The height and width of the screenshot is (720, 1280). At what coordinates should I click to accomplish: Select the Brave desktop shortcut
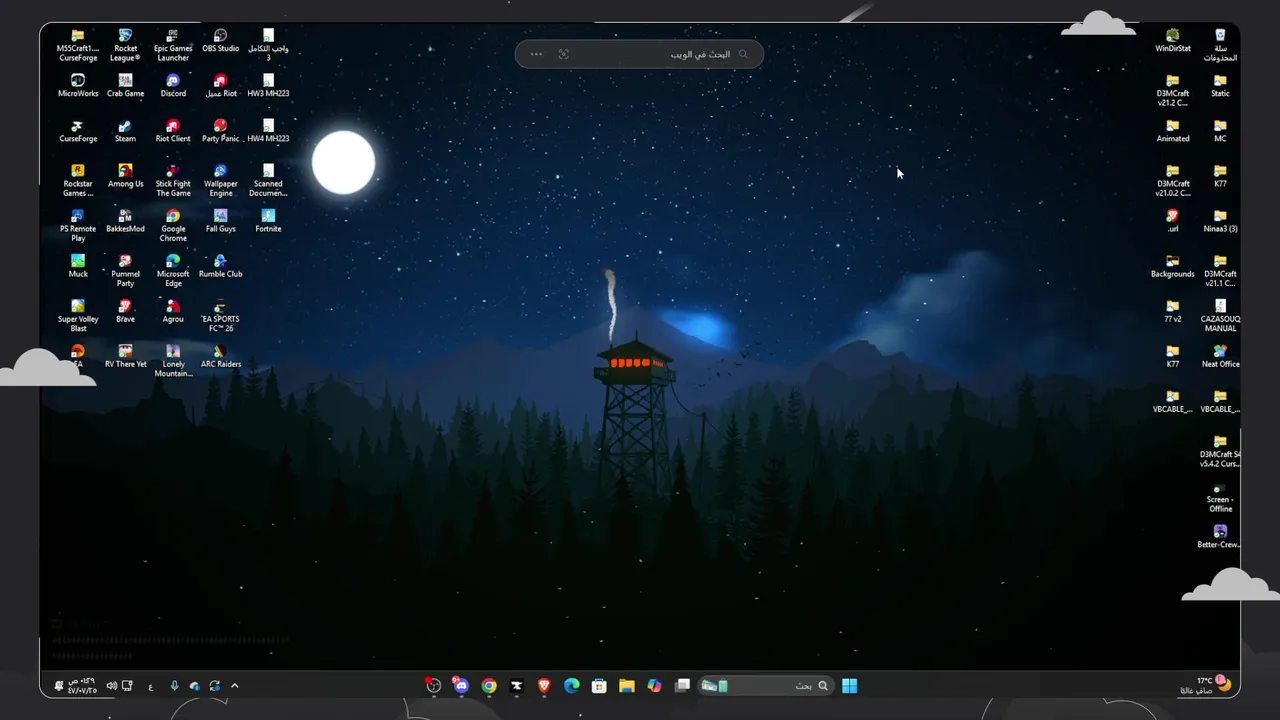[x=125, y=311]
